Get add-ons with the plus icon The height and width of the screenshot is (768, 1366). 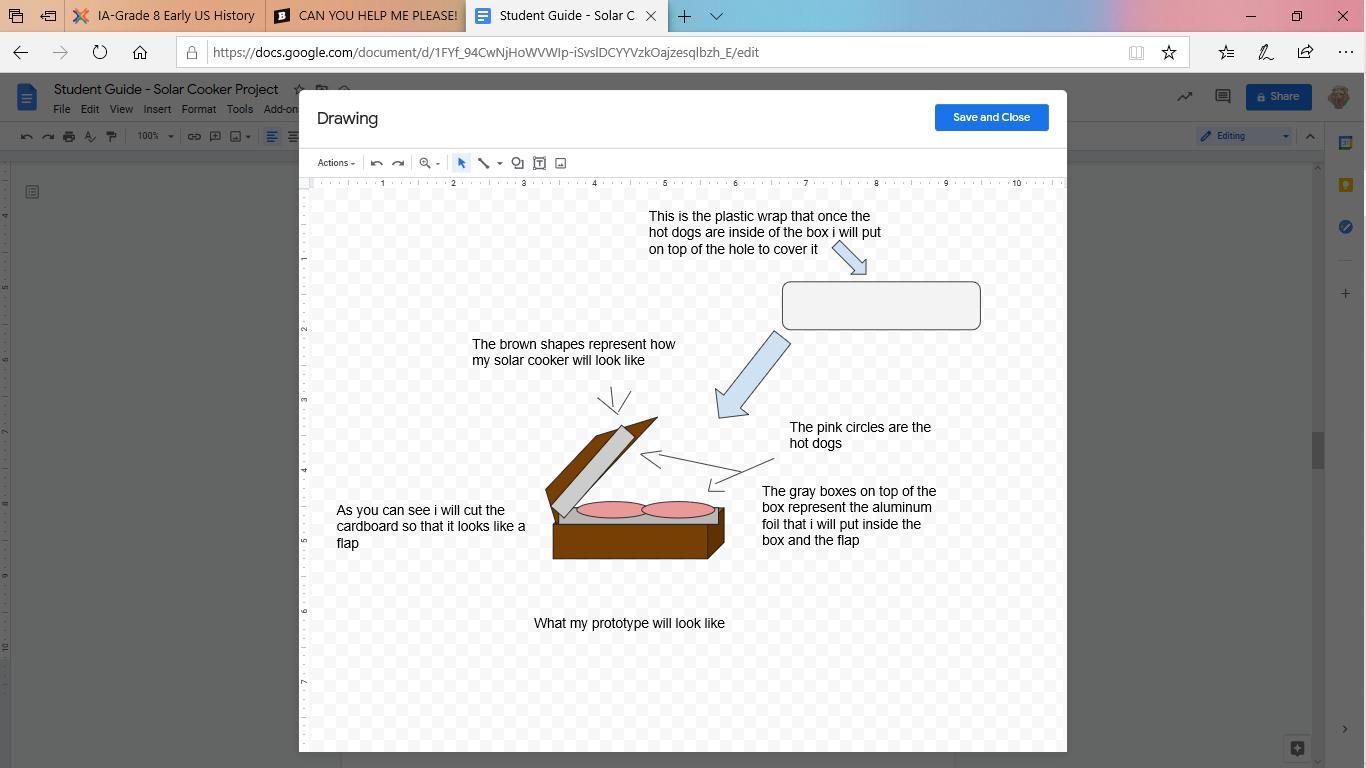click(1346, 293)
